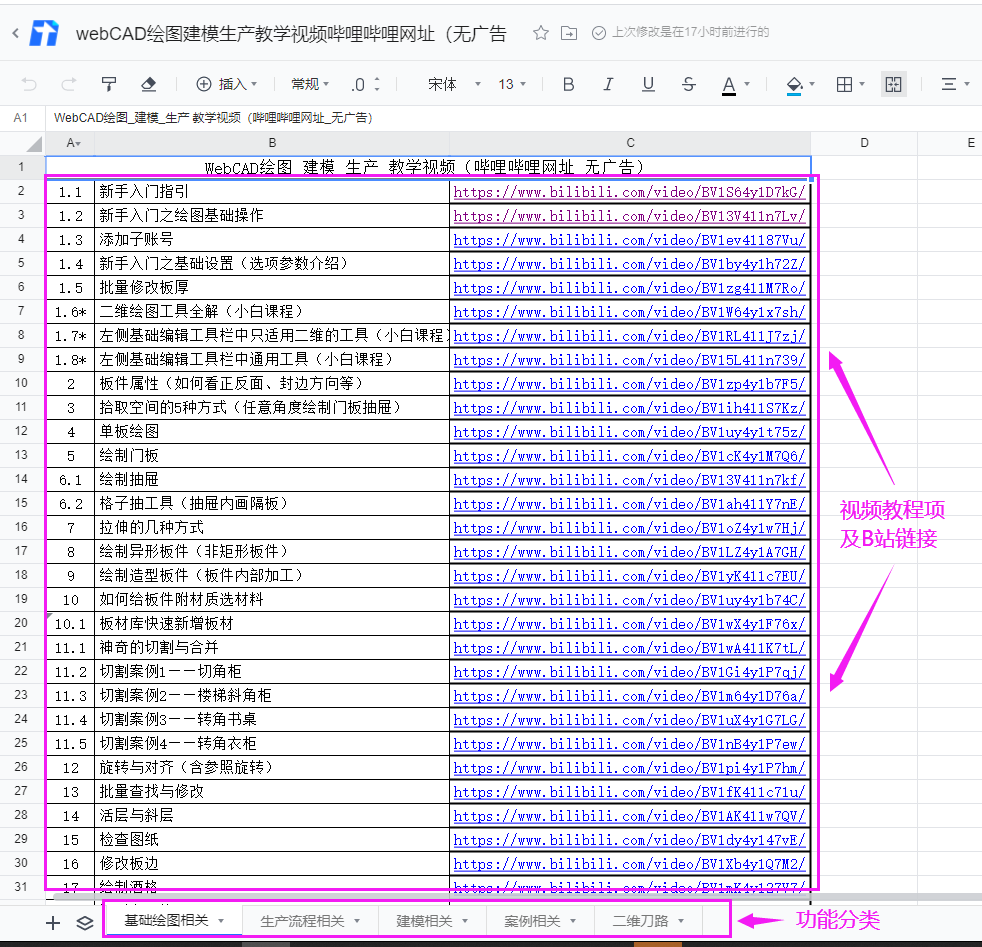The width and height of the screenshot is (982, 947).
Task: Click the format painter icon
Action: (109, 84)
